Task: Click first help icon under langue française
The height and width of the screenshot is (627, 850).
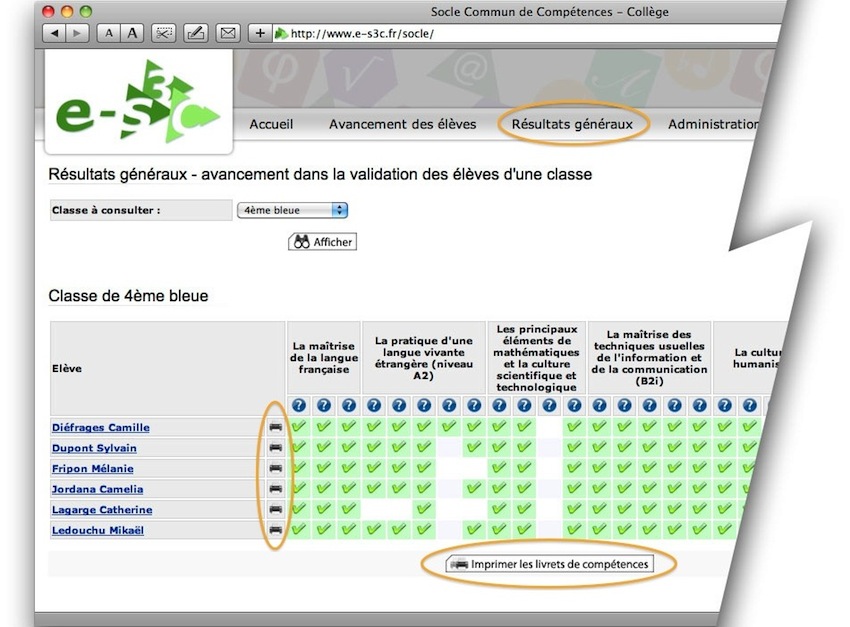Action: click(299, 406)
